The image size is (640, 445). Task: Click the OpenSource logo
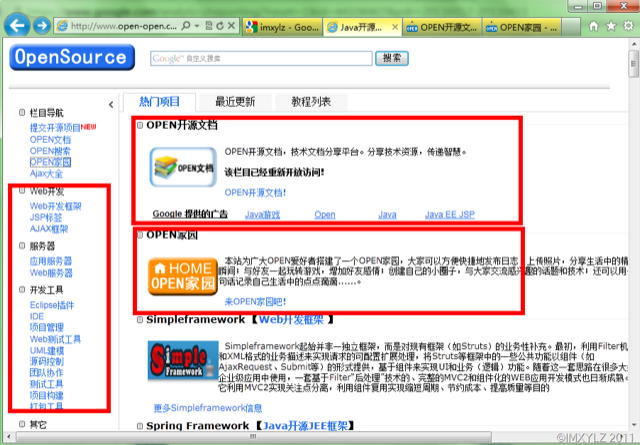click(x=72, y=57)
